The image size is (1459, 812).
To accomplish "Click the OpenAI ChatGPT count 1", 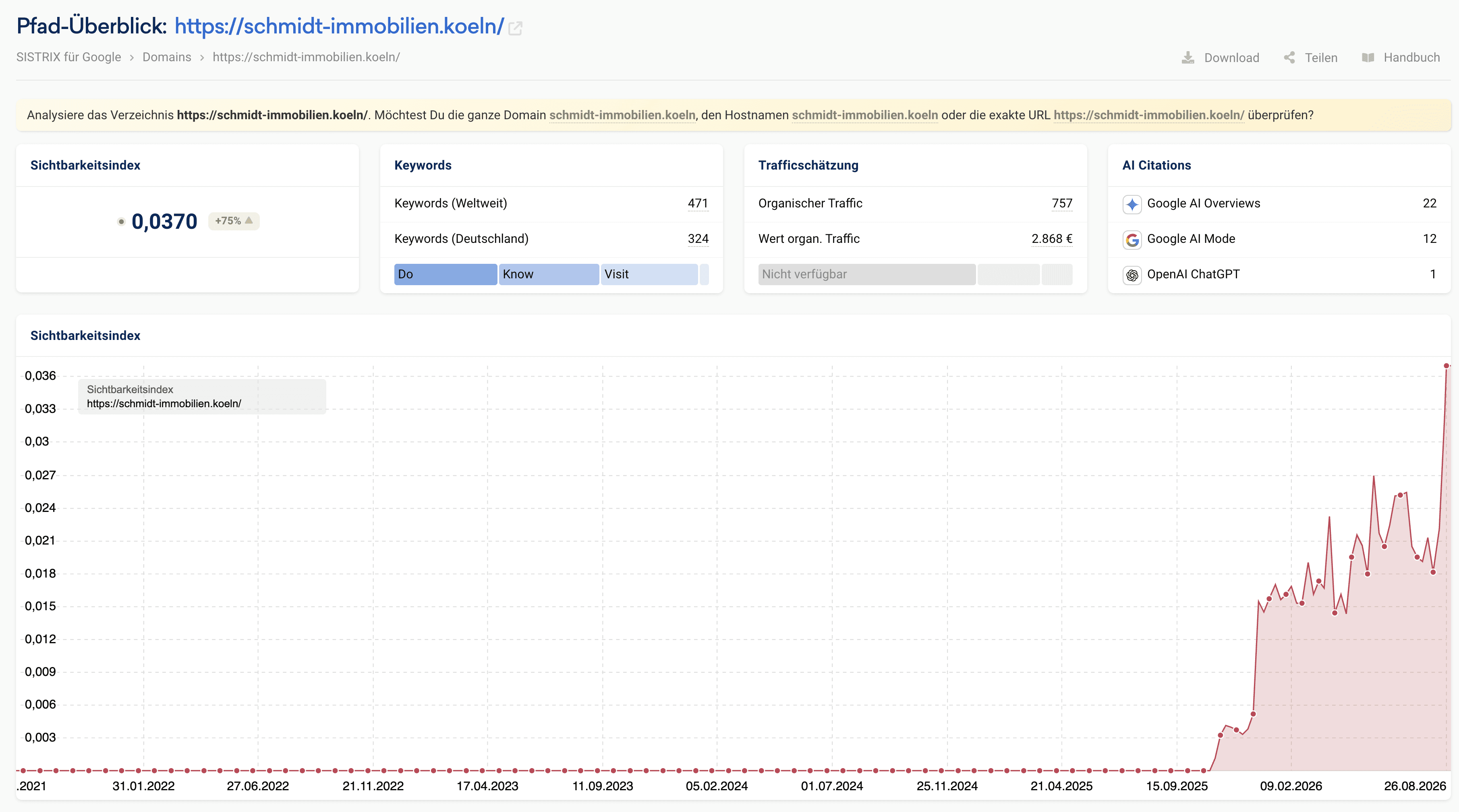I will coord(1433,274).
